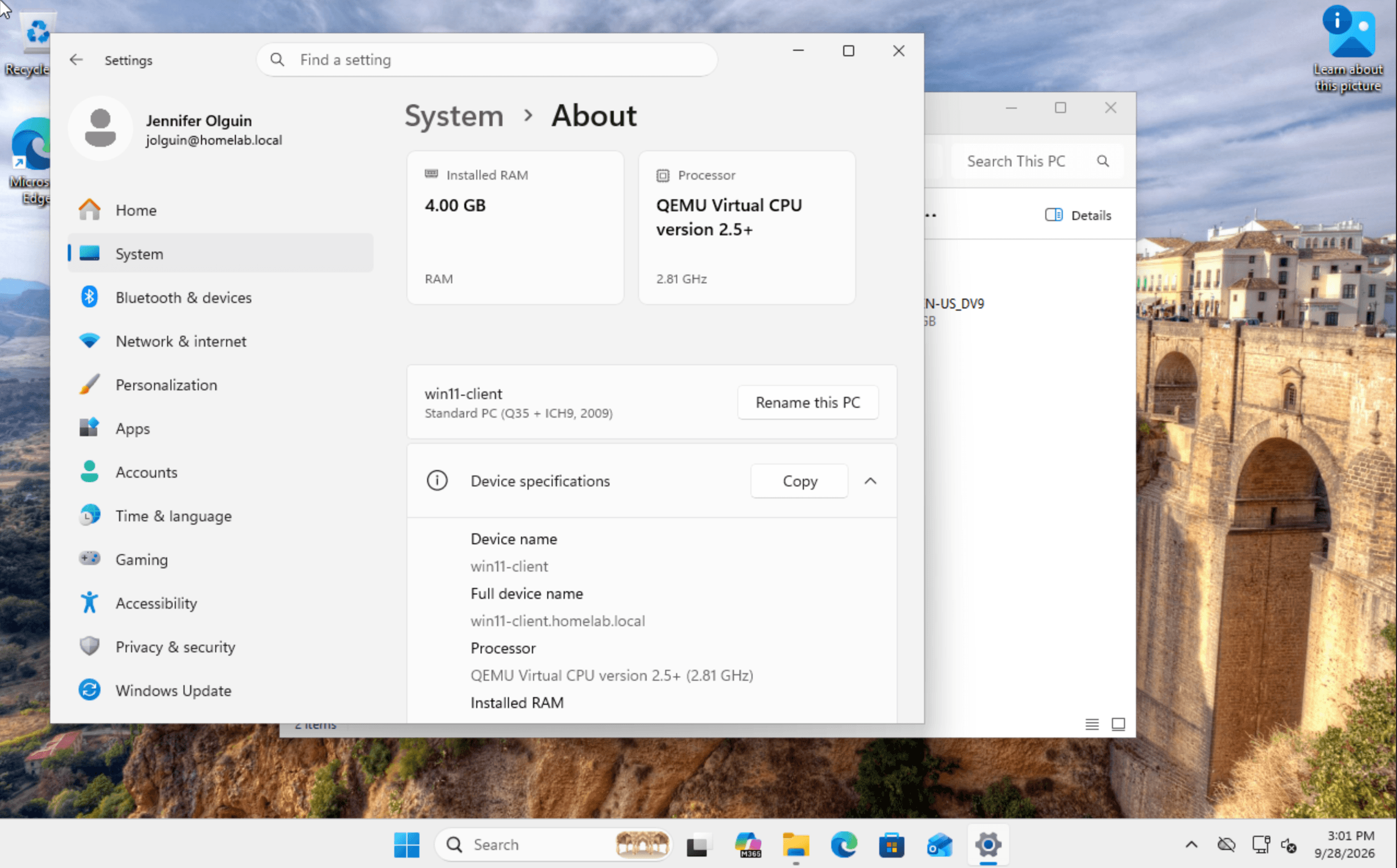Open Home in Settings sidebar
Screen dimensions: 1397x868
221,210
